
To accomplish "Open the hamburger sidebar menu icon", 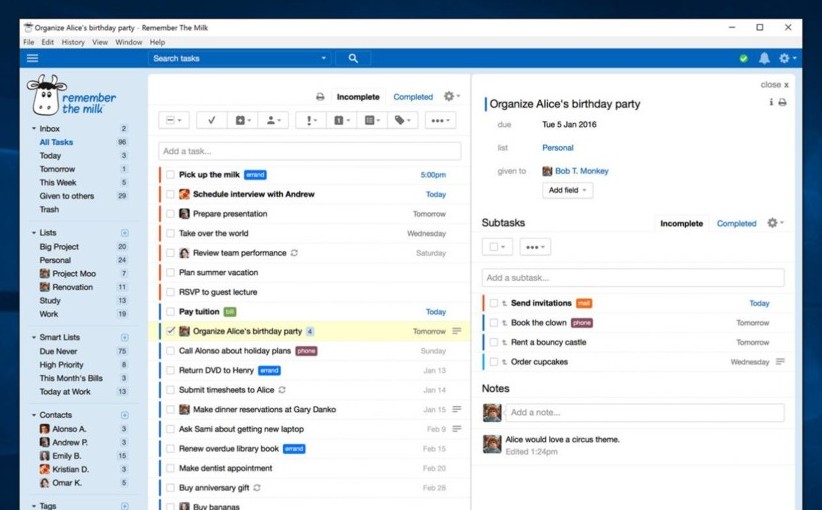I will tap(33, 58).
